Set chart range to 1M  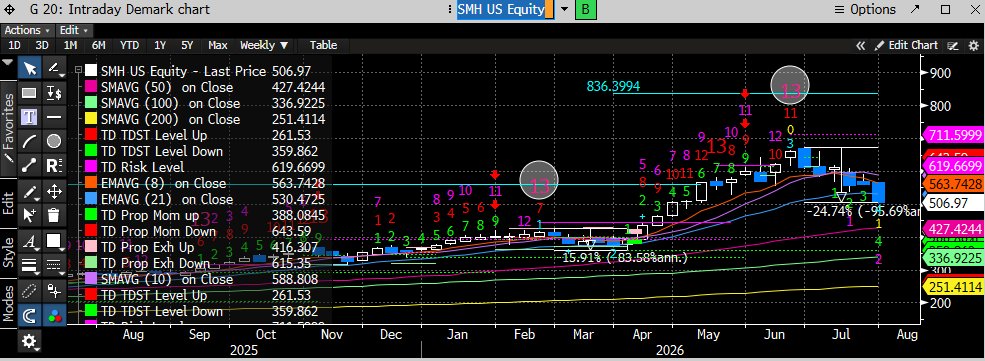tap(70, 45)
